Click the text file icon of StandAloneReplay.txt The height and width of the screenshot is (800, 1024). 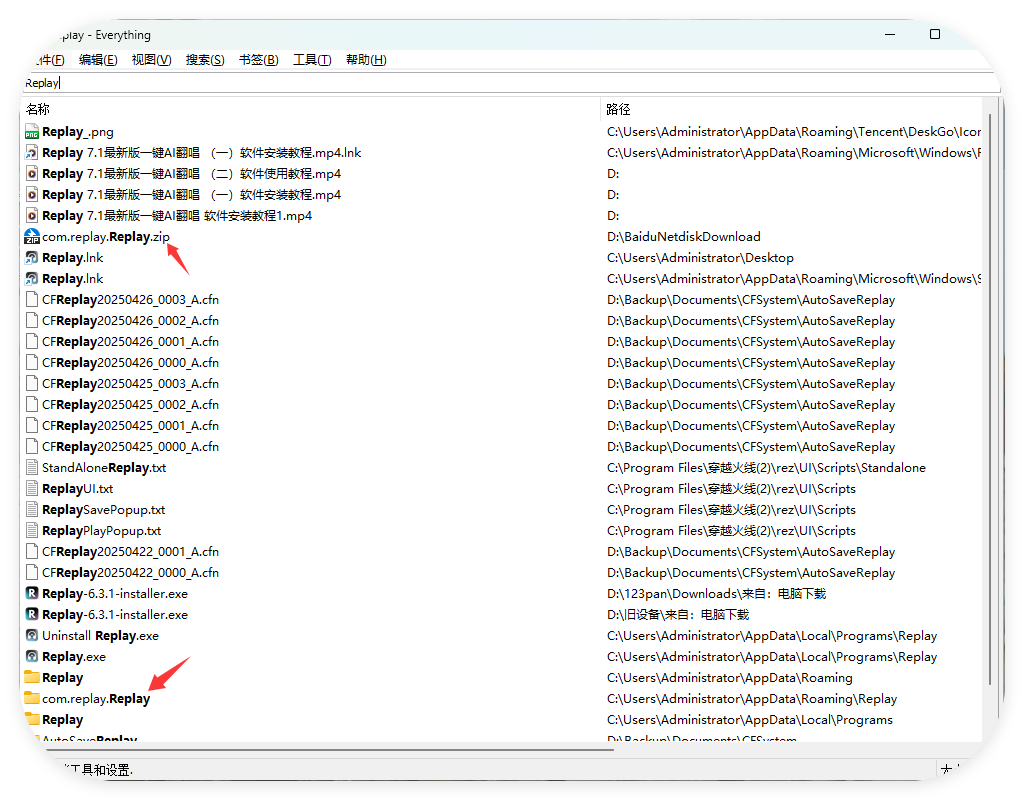tap(31, 468)
